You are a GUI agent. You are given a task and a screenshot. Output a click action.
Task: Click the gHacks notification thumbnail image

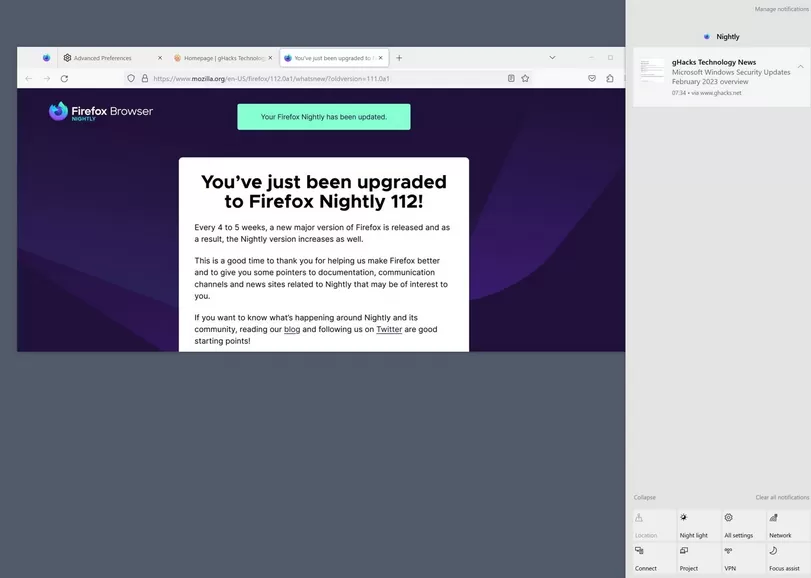coord(652,71)
